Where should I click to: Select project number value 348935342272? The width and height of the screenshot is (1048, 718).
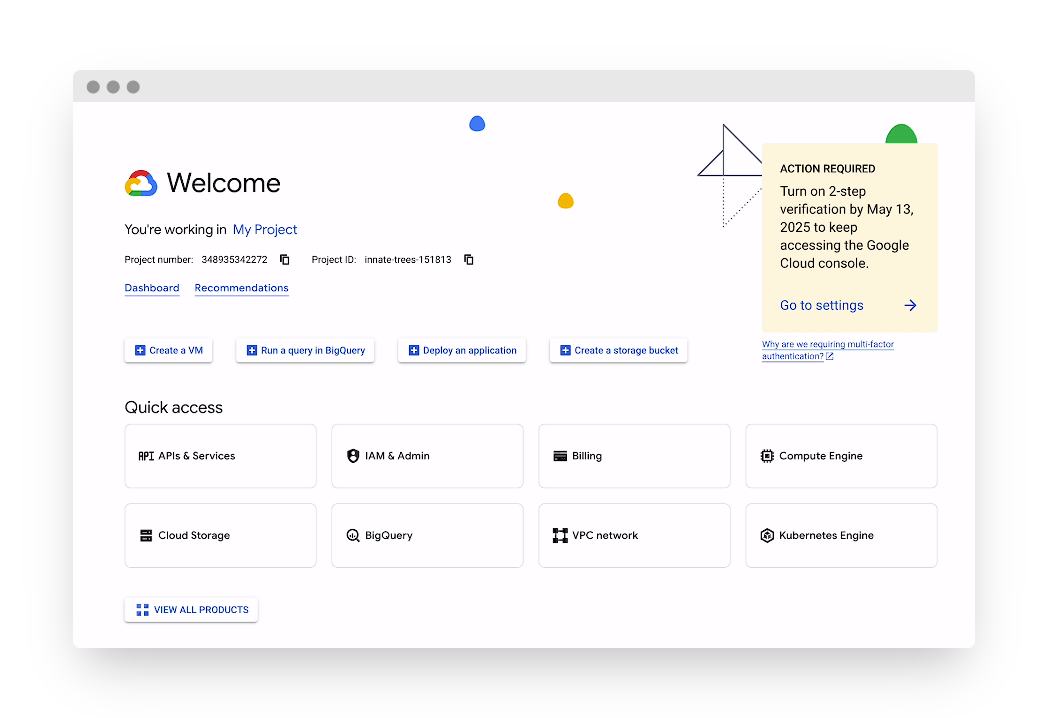[235, 259]
